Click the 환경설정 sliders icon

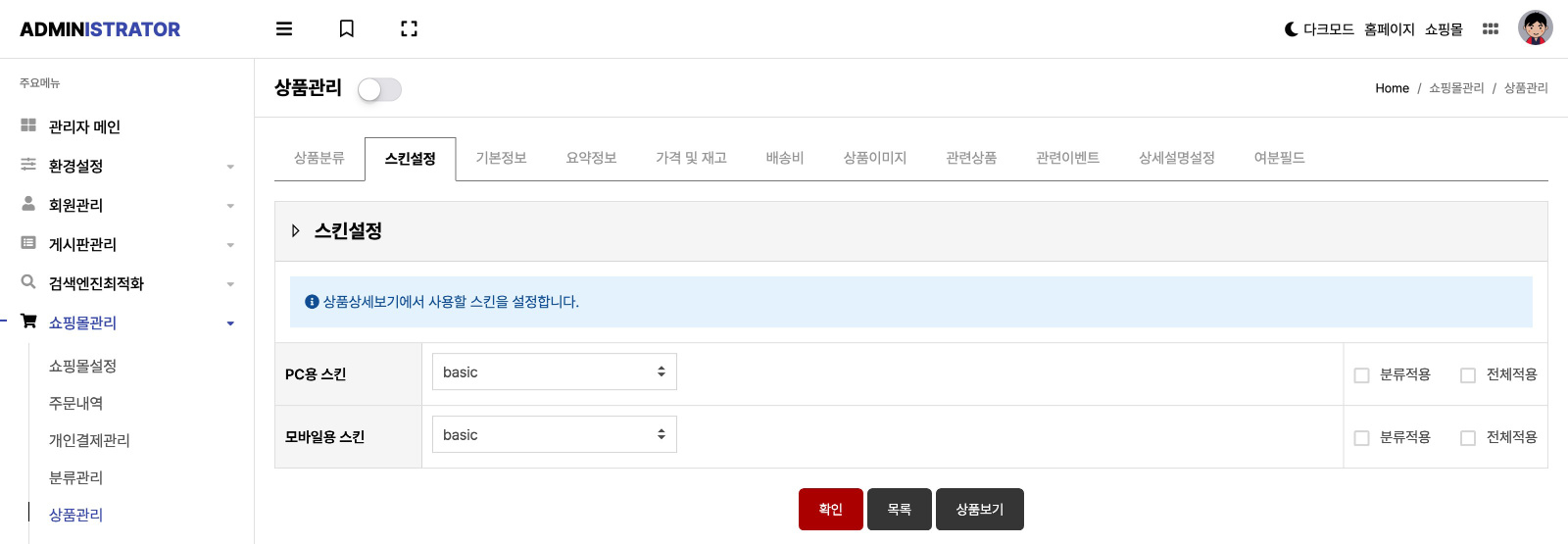28,165
